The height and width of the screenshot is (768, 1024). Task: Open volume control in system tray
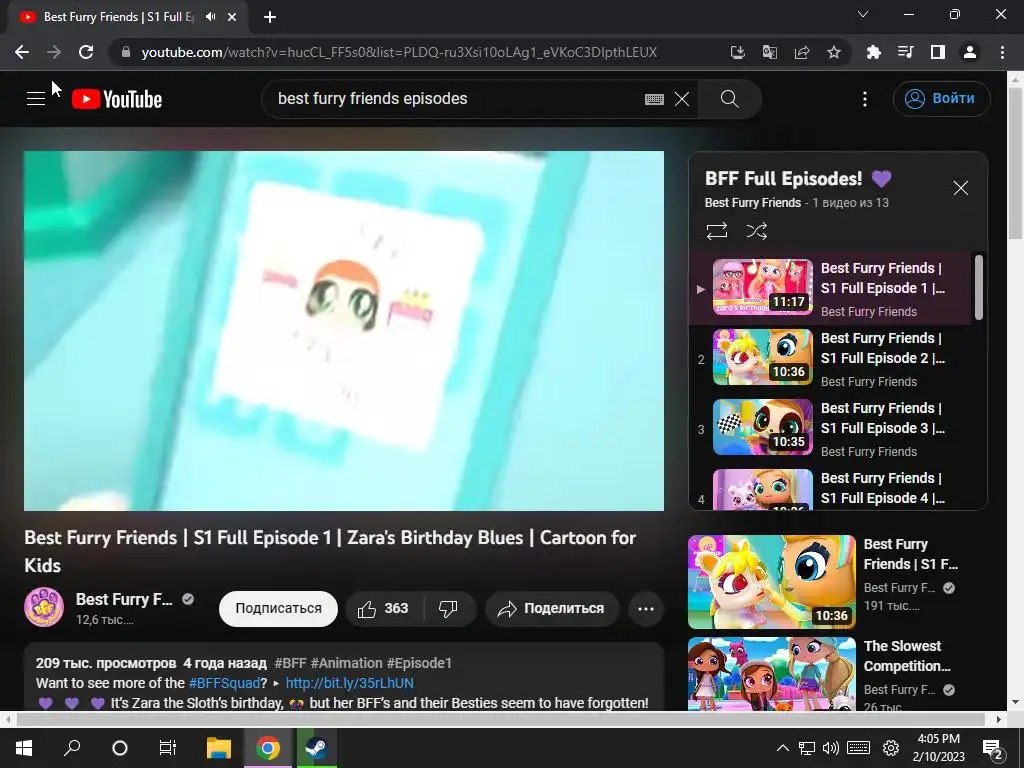[831, 748]
